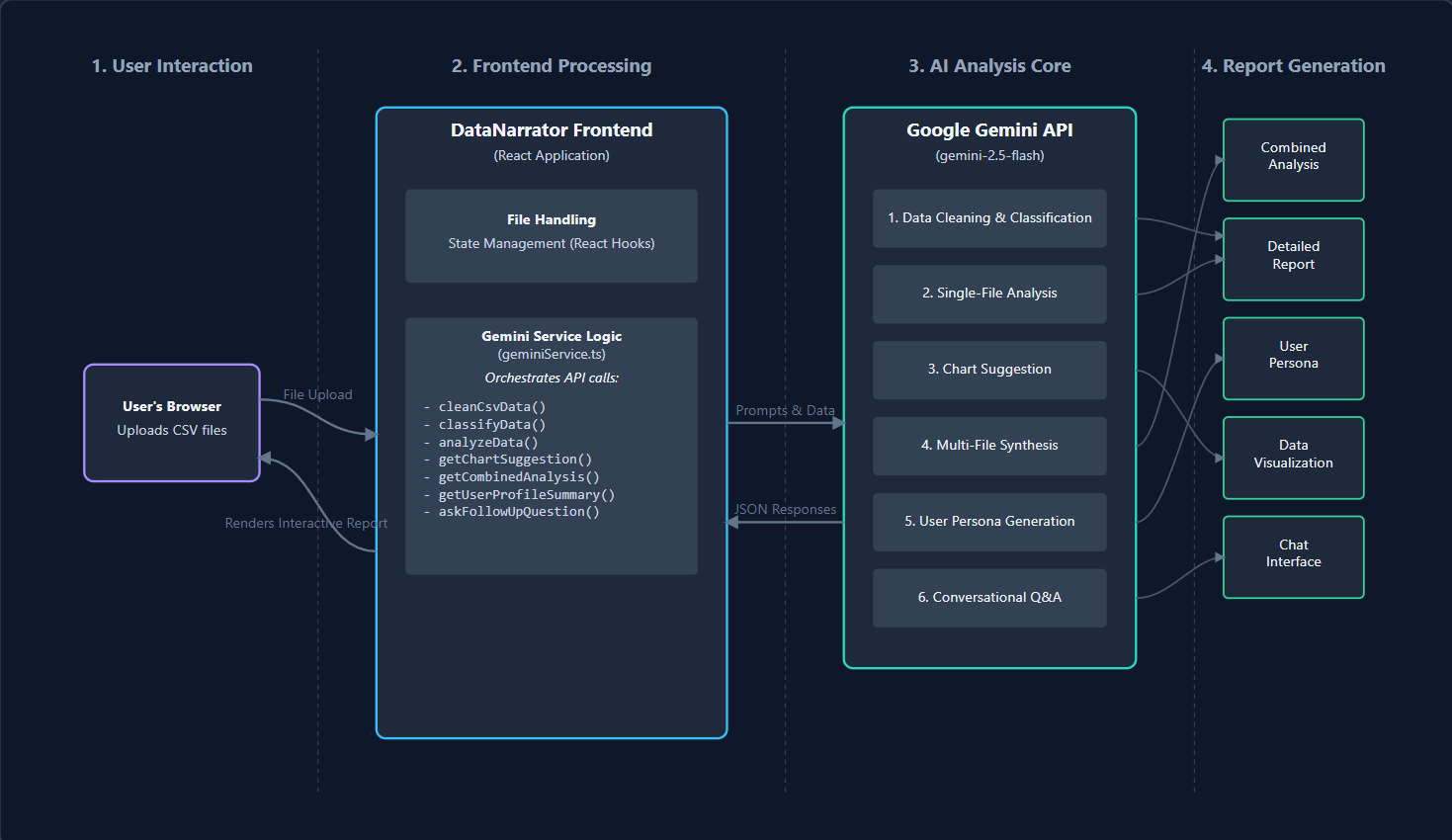This screenshot has width=1452, height=840.
Task: Click the Gemini Service Logic heading
Action: 552,336
